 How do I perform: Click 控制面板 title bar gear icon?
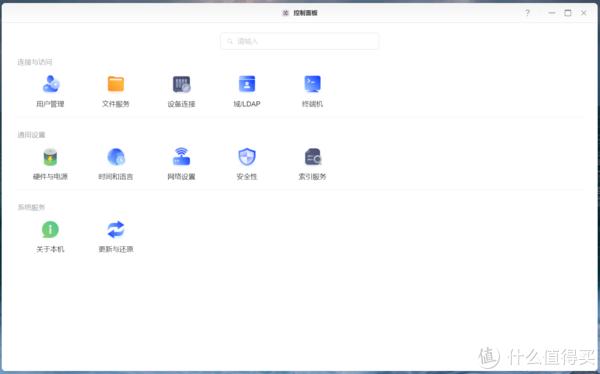click(285, 13)
